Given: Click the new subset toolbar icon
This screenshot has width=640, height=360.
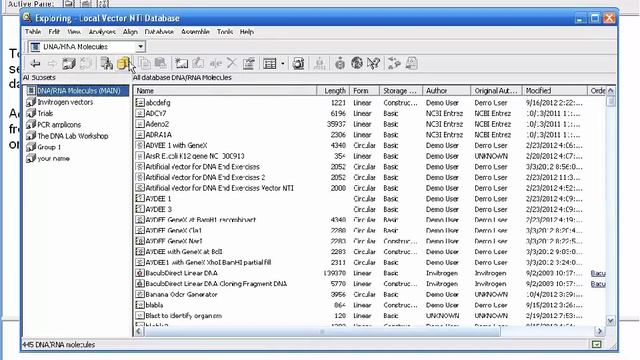Looking at the screenshot, I should pos(181,63).
